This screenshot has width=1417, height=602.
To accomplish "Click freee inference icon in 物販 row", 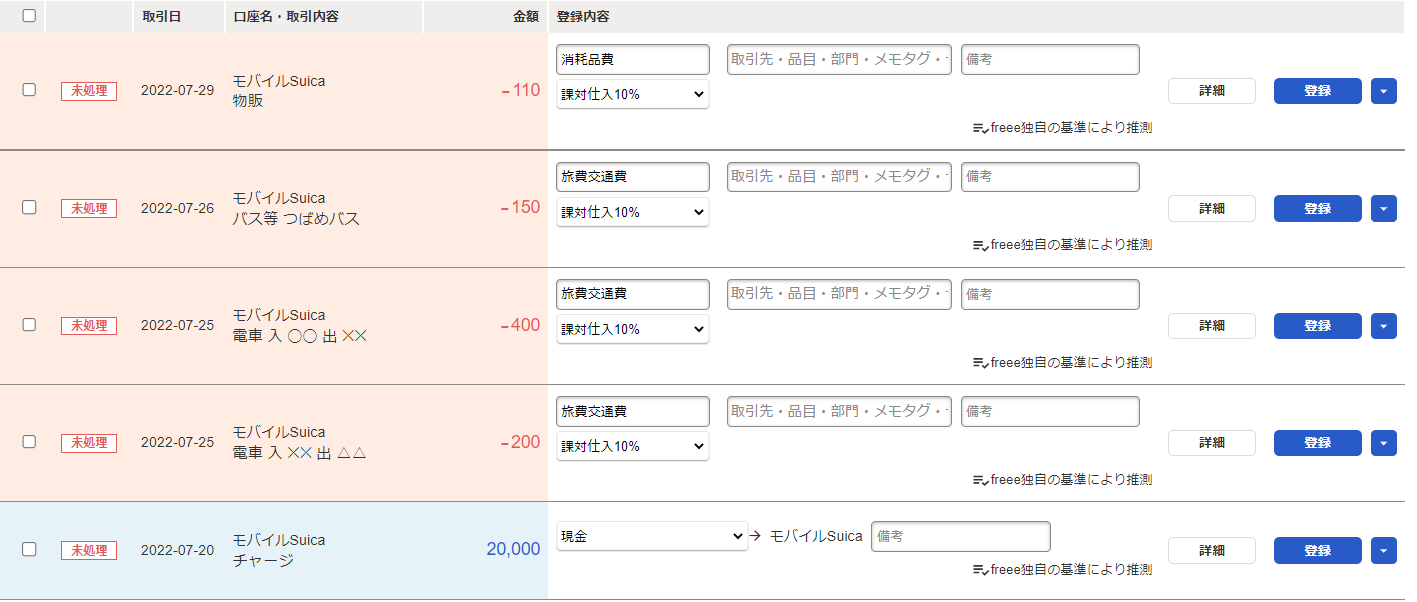I will [980, 128].
